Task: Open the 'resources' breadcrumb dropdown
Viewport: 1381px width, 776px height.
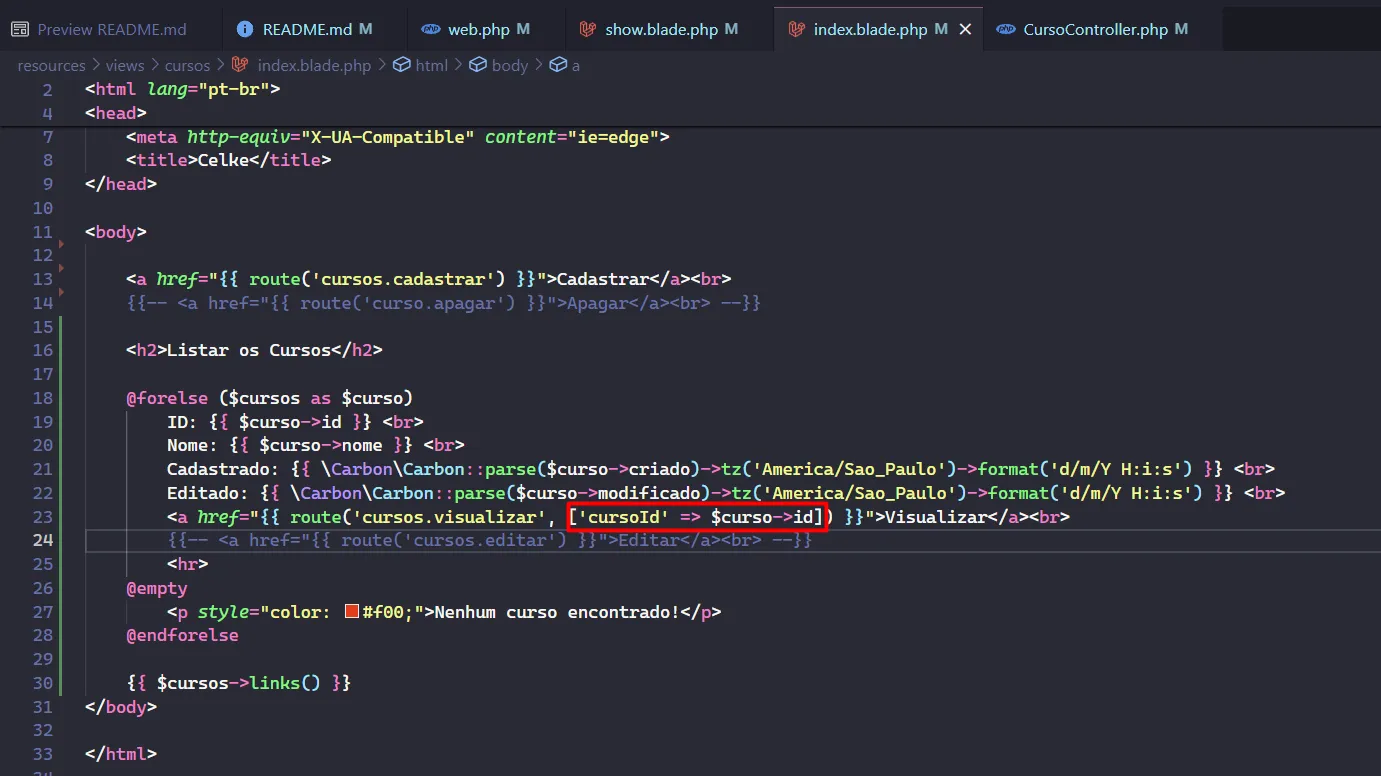Action: pos(51,65)
